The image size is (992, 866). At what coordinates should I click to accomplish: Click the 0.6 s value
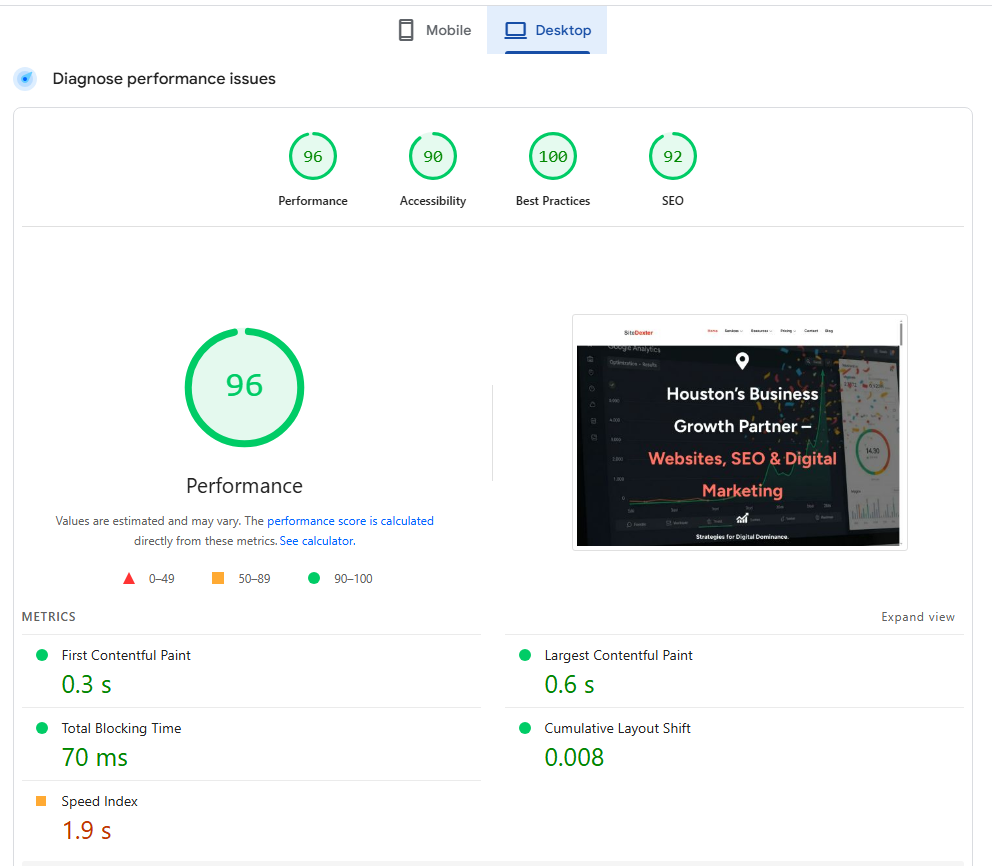pyautogui.click(x=569, y=684)
